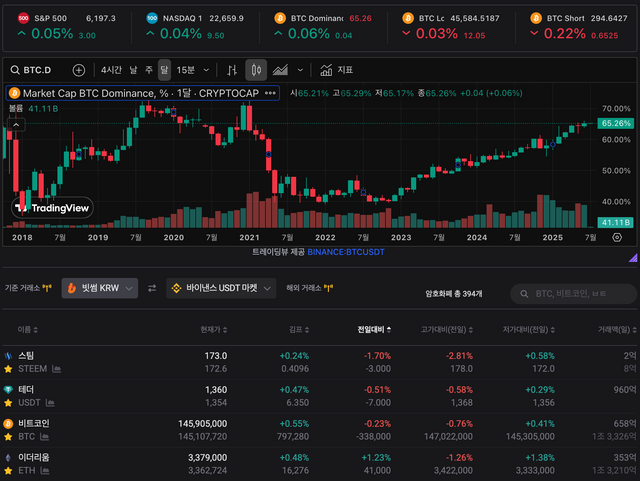640x481 pixels.
Task: Click the Tether logo in the 테더 row
Action: click(x=8, y=390)
